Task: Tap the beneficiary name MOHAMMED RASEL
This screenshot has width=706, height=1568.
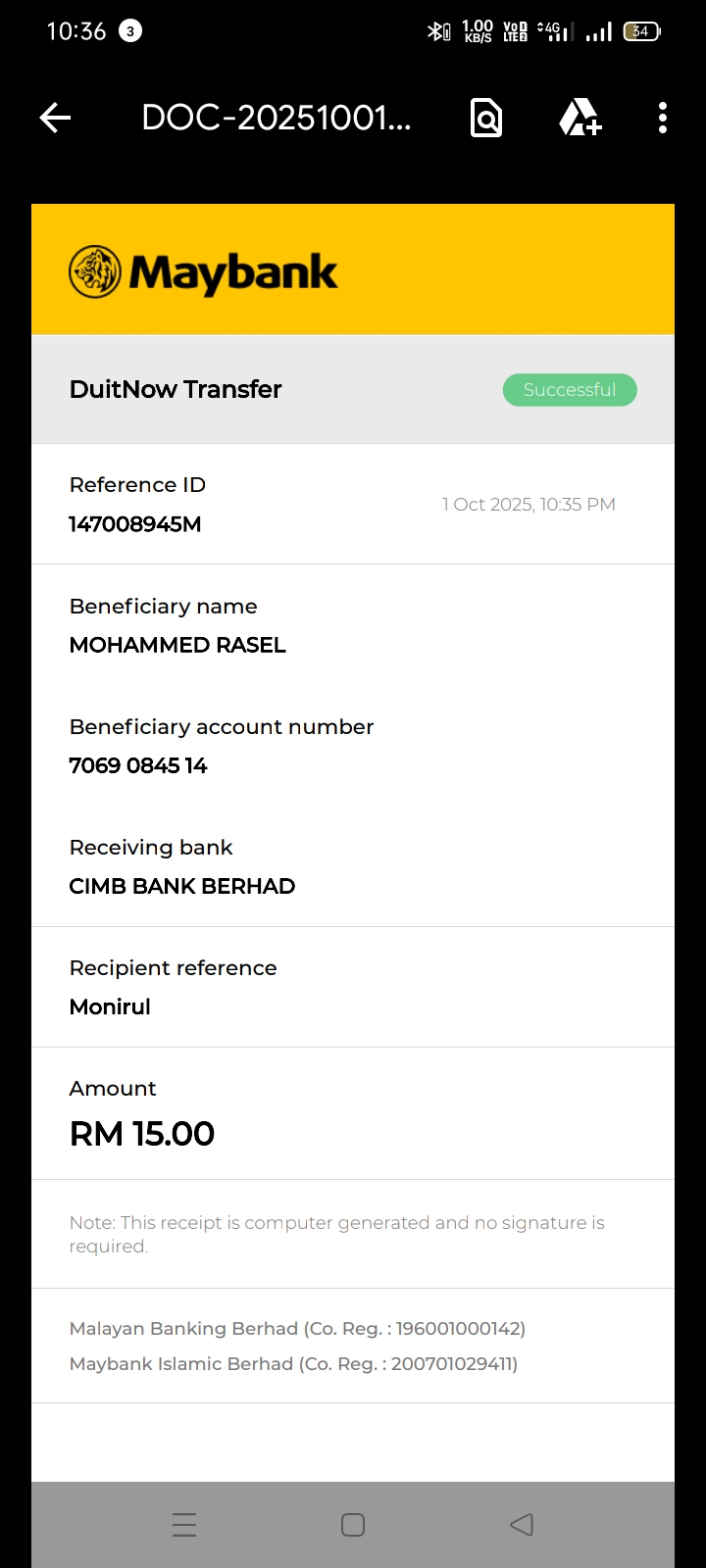Action: pyautogui.click(x=177, y=645)
